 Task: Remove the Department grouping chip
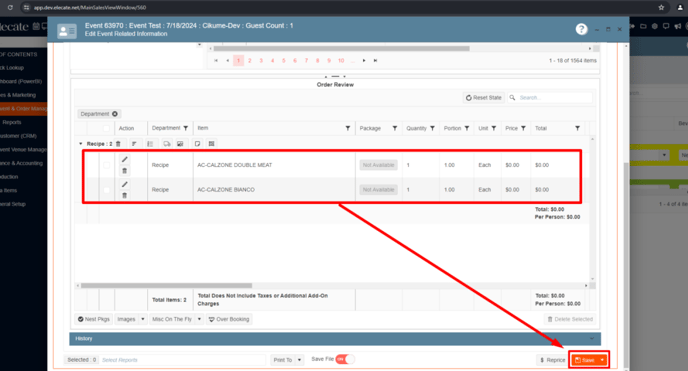115,114
